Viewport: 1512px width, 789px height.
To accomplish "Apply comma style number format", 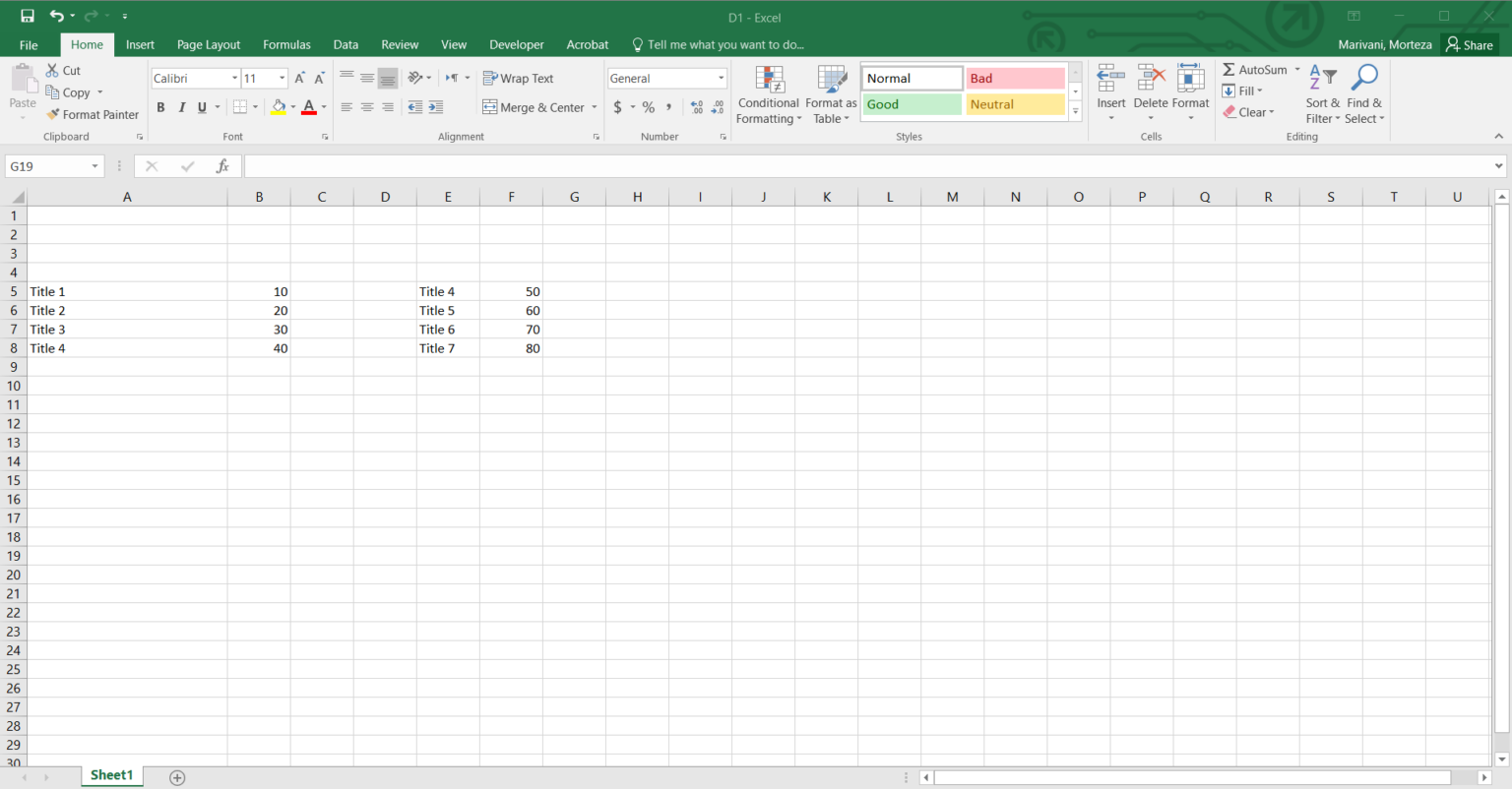I will (669, 107).
